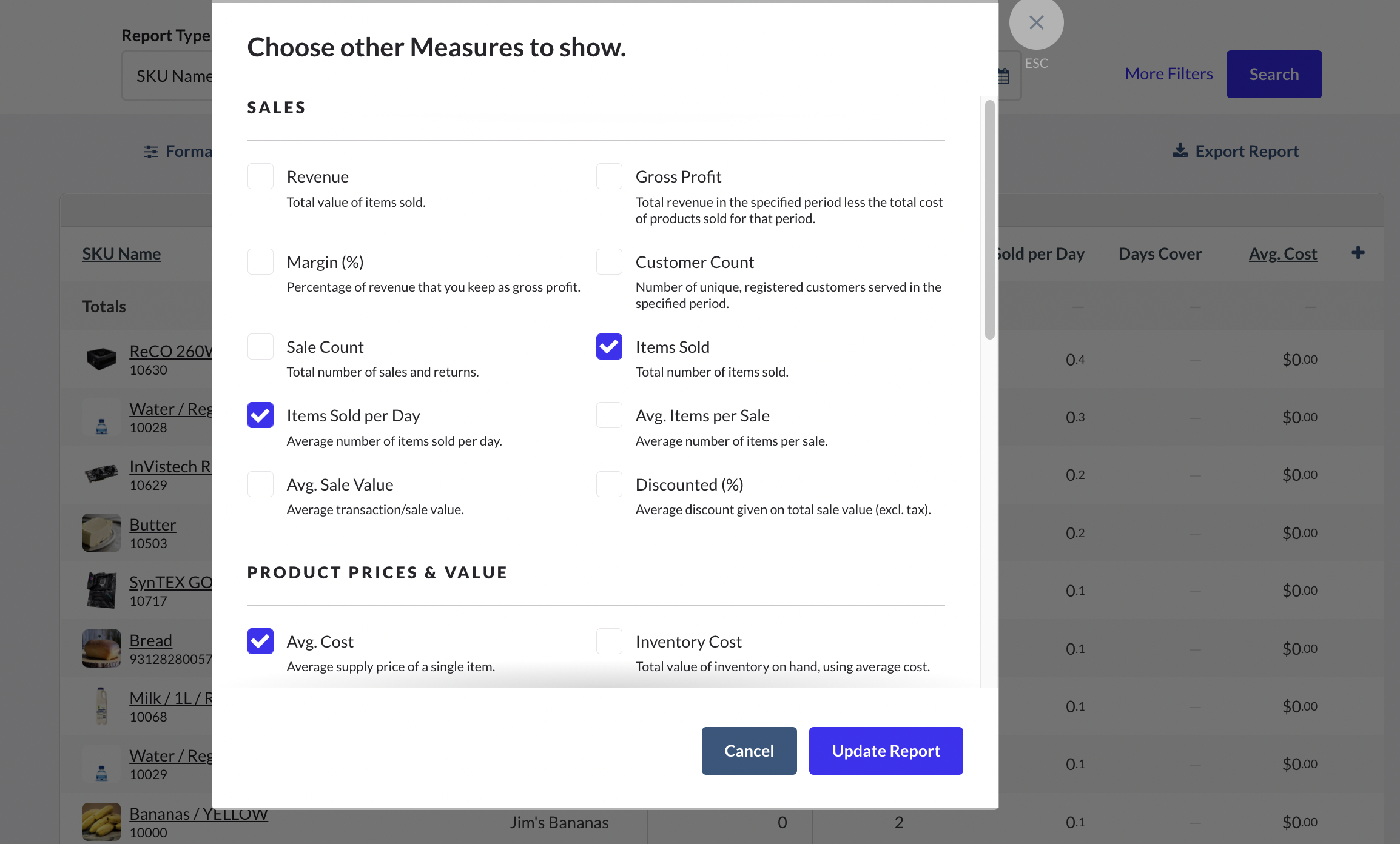This screenshot has width=1400, height=844.
Task: Click the Bread product thumbnail
Action: pyautogui.click(x=101, y=648)
